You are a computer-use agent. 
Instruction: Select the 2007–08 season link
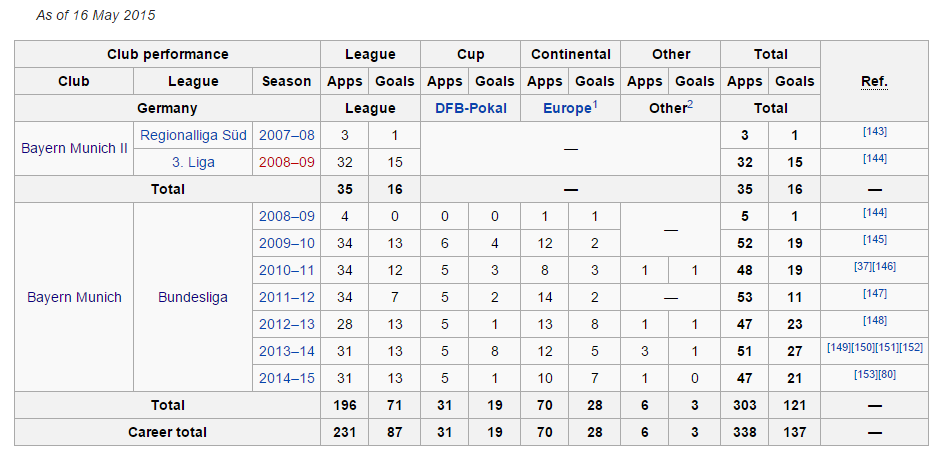coord(286,134)
